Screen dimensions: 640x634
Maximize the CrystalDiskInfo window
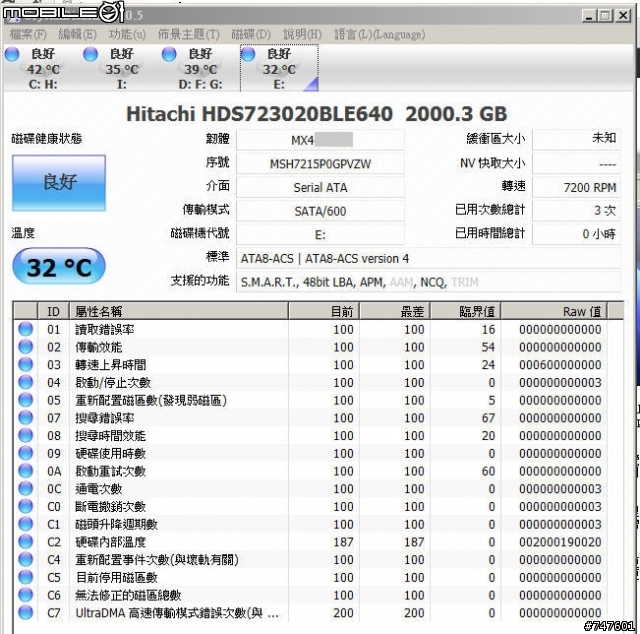point(605,16)
